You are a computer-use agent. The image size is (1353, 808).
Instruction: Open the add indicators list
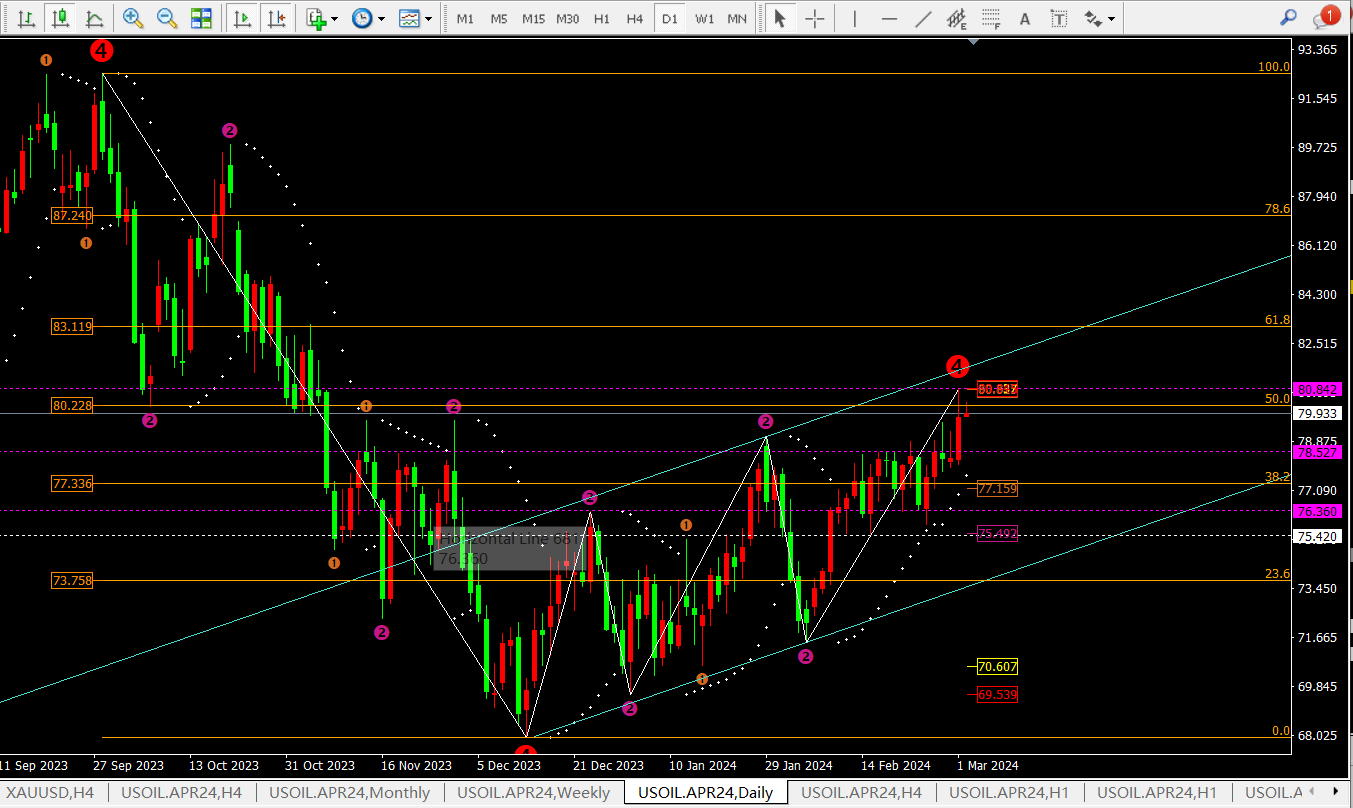pos(316,18)
